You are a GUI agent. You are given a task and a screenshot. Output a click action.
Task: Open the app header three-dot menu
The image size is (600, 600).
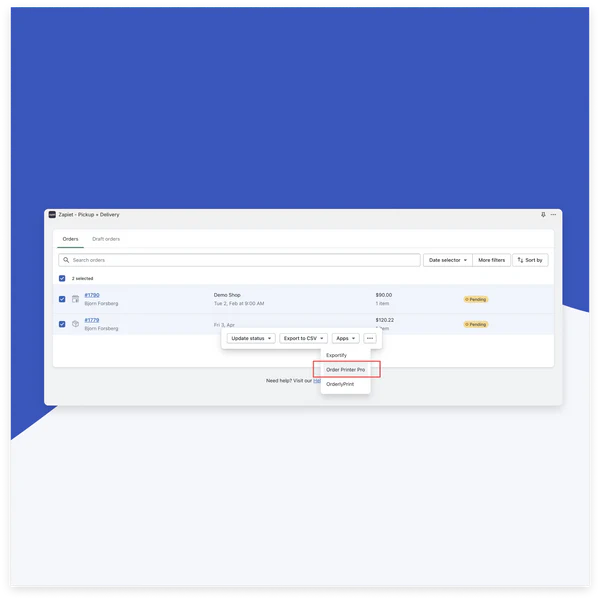[x=553, y=215]
